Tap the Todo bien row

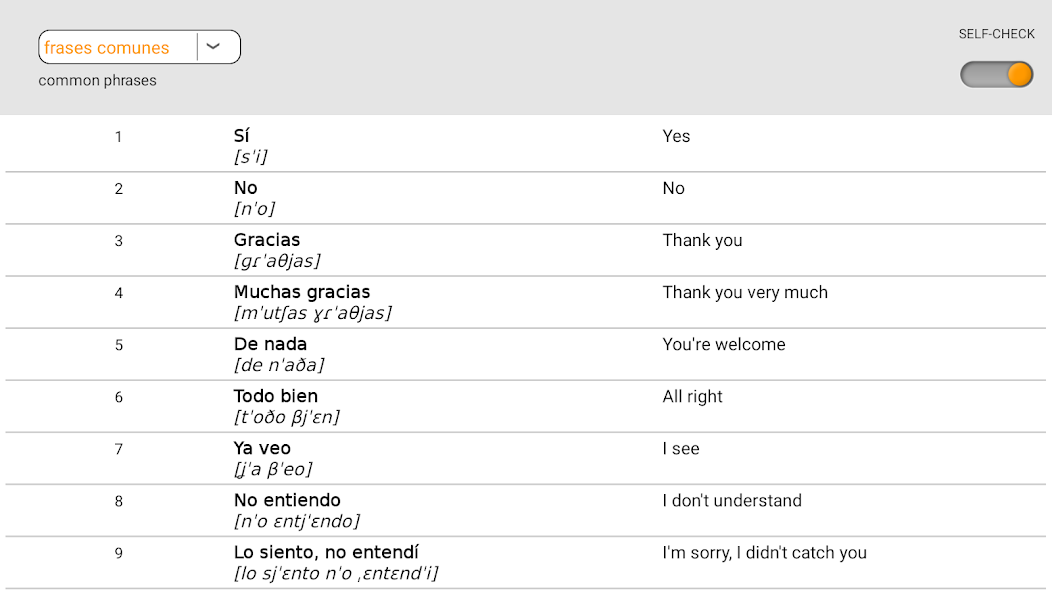[x=525, y=406]
